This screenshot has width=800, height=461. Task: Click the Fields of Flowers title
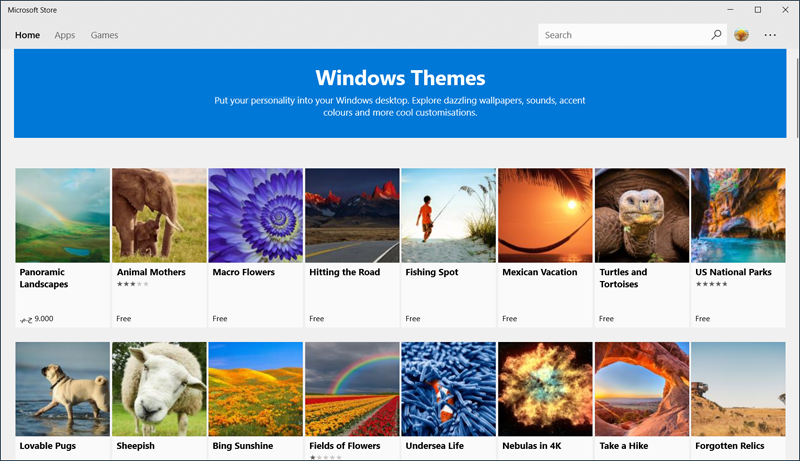[x=344, y=446]
